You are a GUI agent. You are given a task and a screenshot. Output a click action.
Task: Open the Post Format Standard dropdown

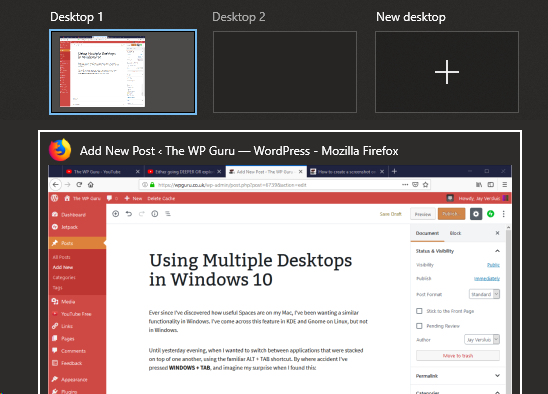pyautogui.click(x=484, y=294)
